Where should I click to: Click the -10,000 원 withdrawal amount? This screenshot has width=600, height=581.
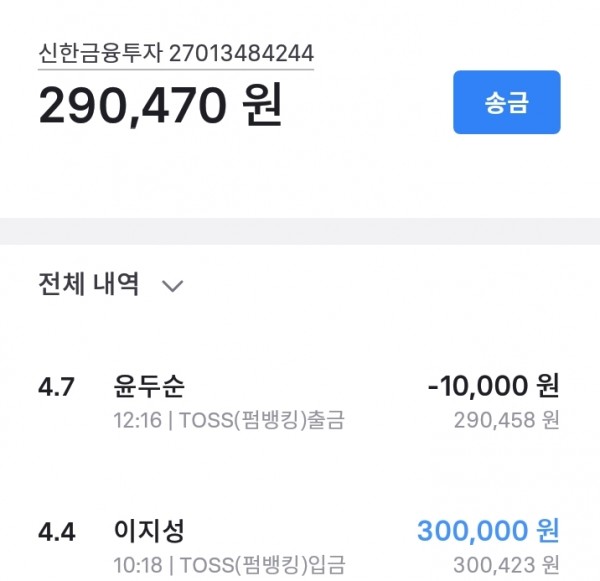(493, 386)
